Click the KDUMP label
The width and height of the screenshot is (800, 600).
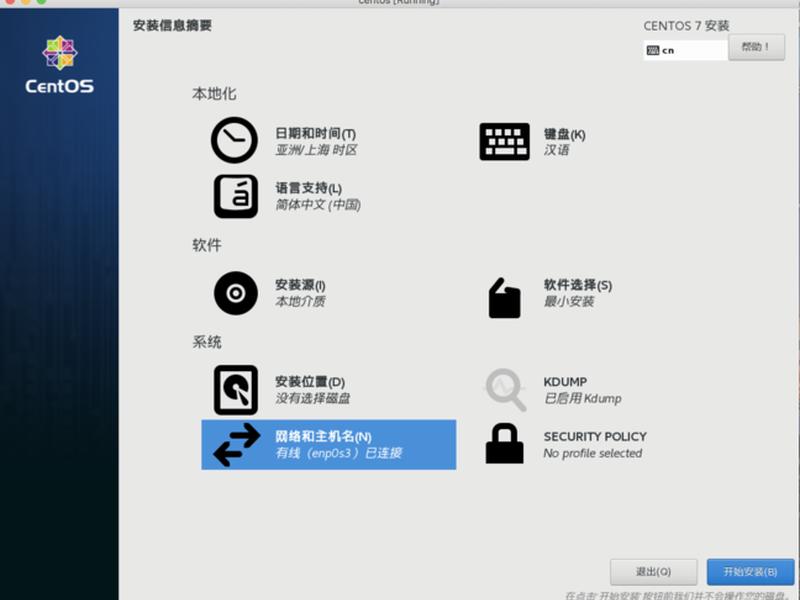pos(565,382)
